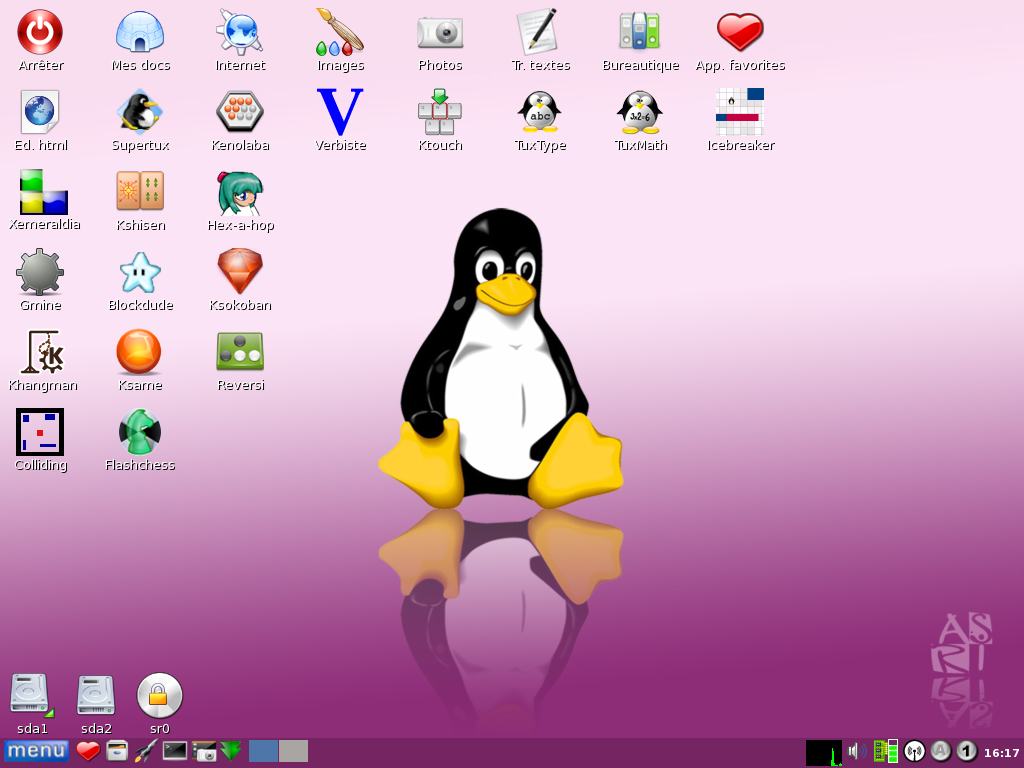Open the Verbiste conjugation app
The image size is (1024, 768).
tap(340, 112)
